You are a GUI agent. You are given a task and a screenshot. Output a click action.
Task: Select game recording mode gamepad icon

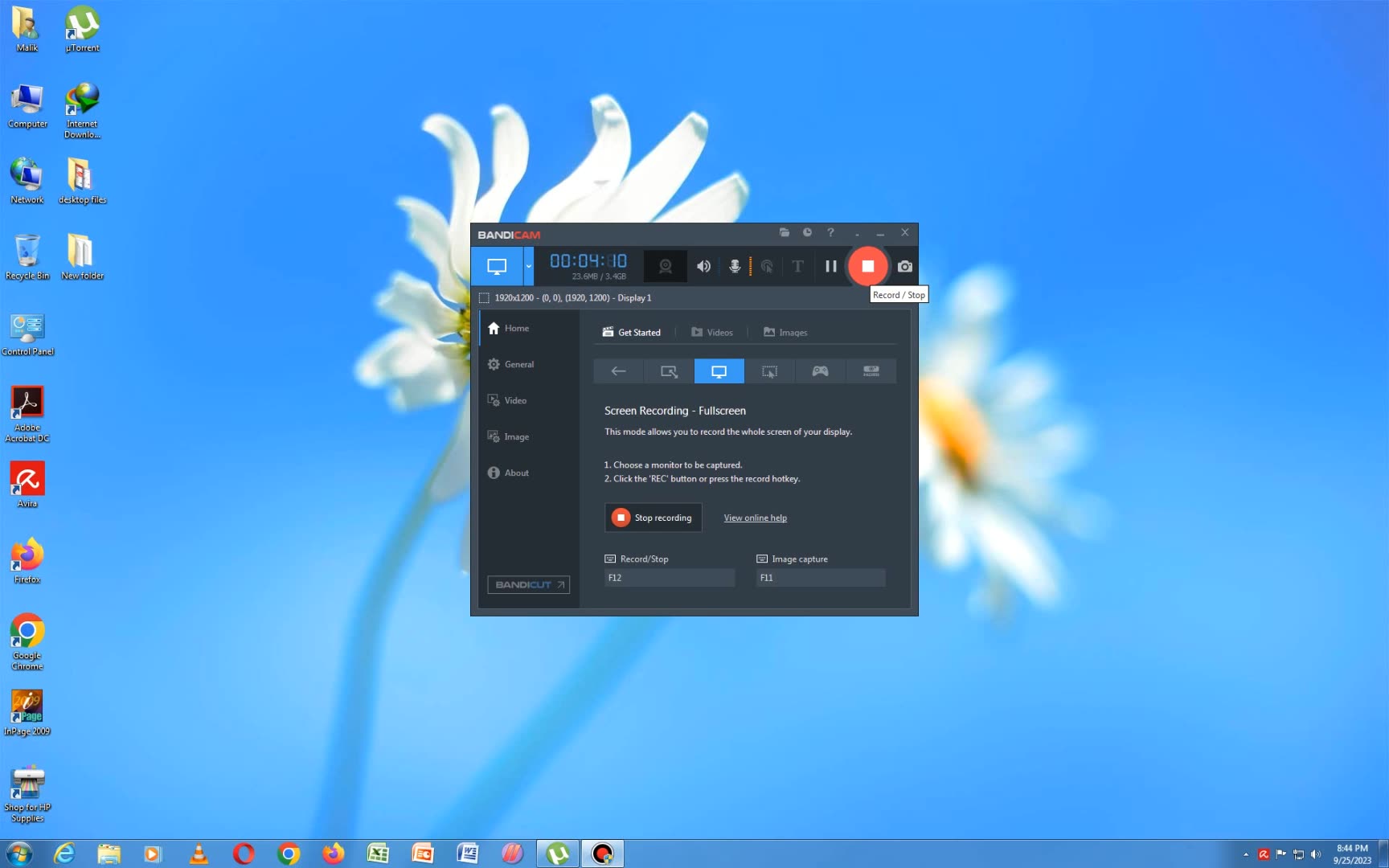[x=821, y=371]
